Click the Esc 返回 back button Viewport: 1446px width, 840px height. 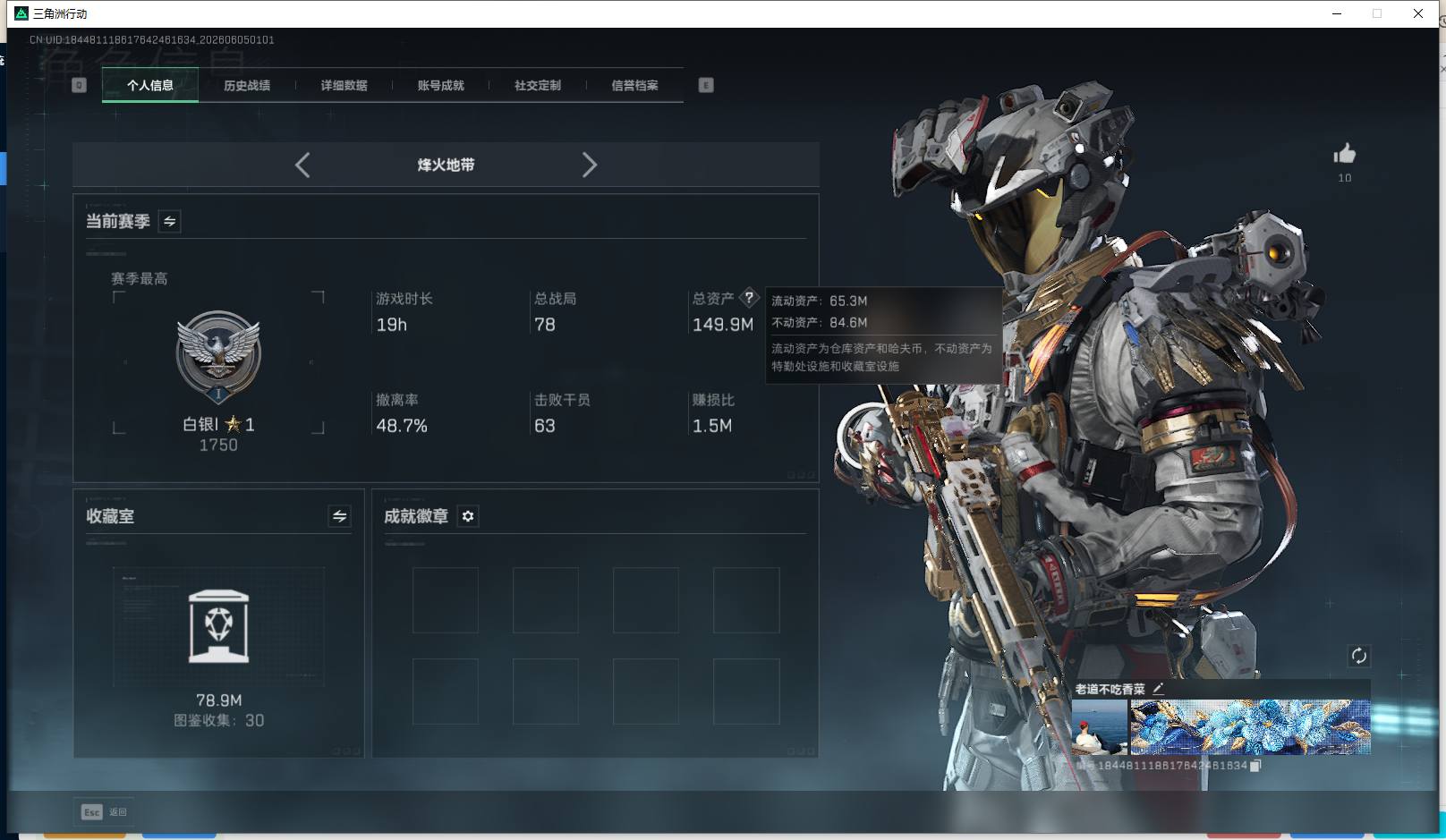105,811
